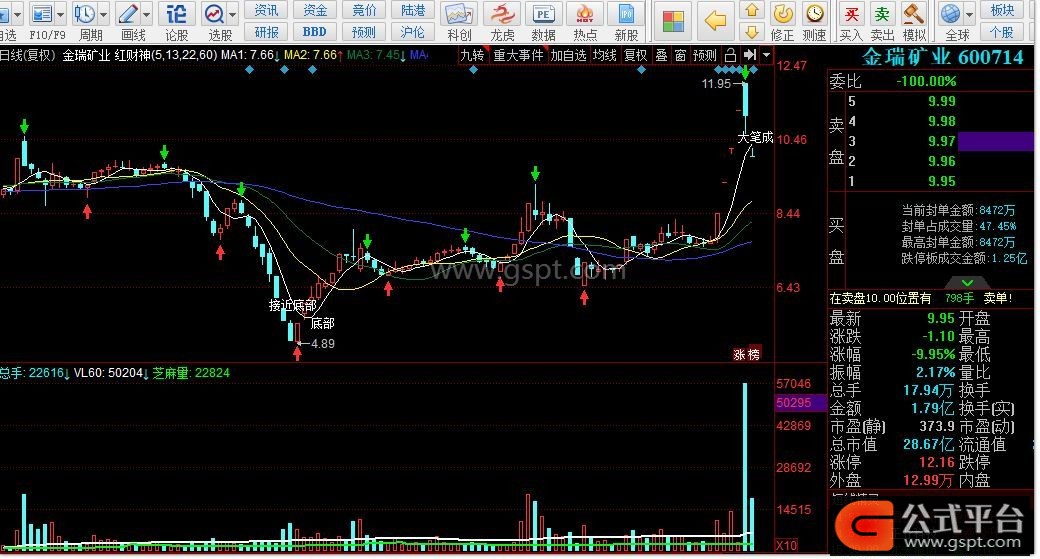Open the 数据 PE data icon
Viewport: 1040px width, 559px height.
(x=543, y=14)
